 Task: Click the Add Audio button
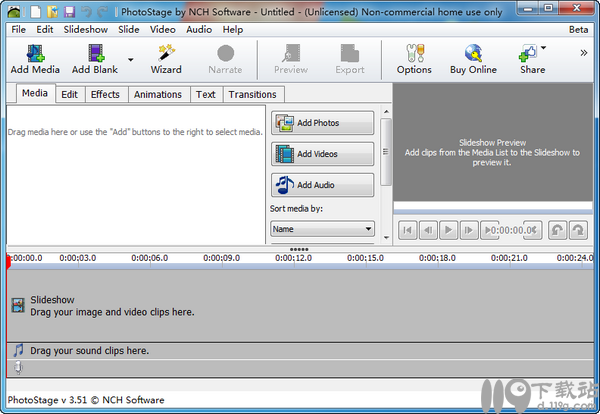coord(323,185)
